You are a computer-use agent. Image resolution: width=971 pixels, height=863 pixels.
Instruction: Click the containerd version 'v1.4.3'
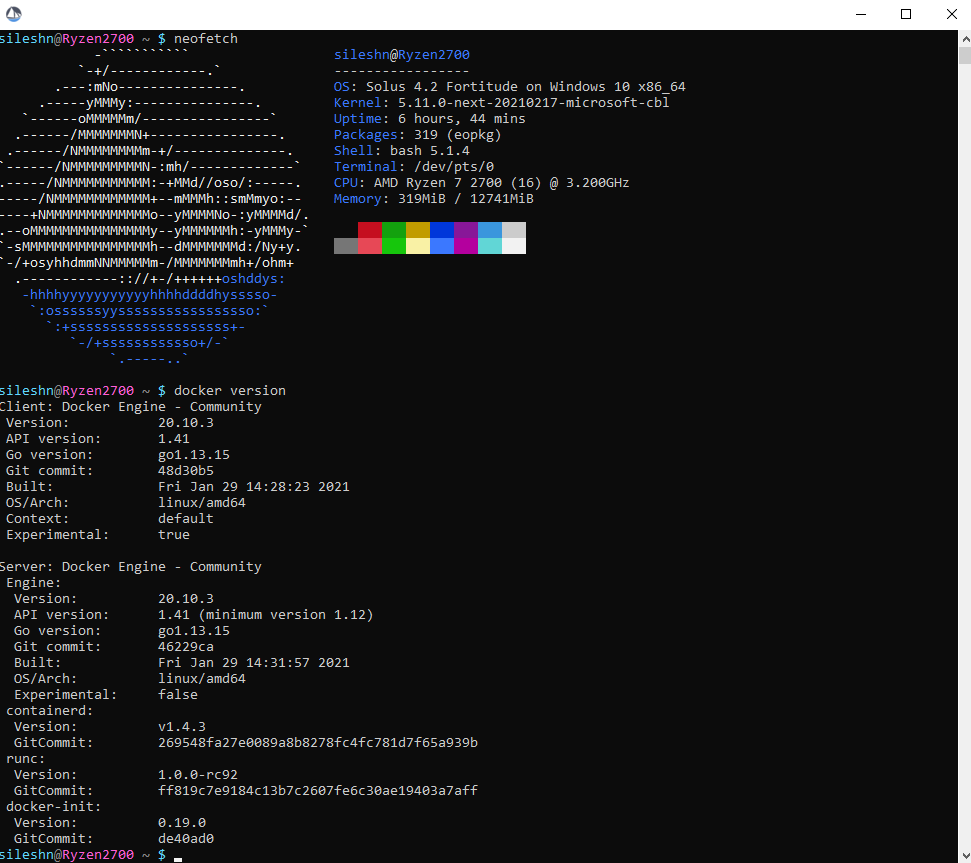tap(182, 727)
